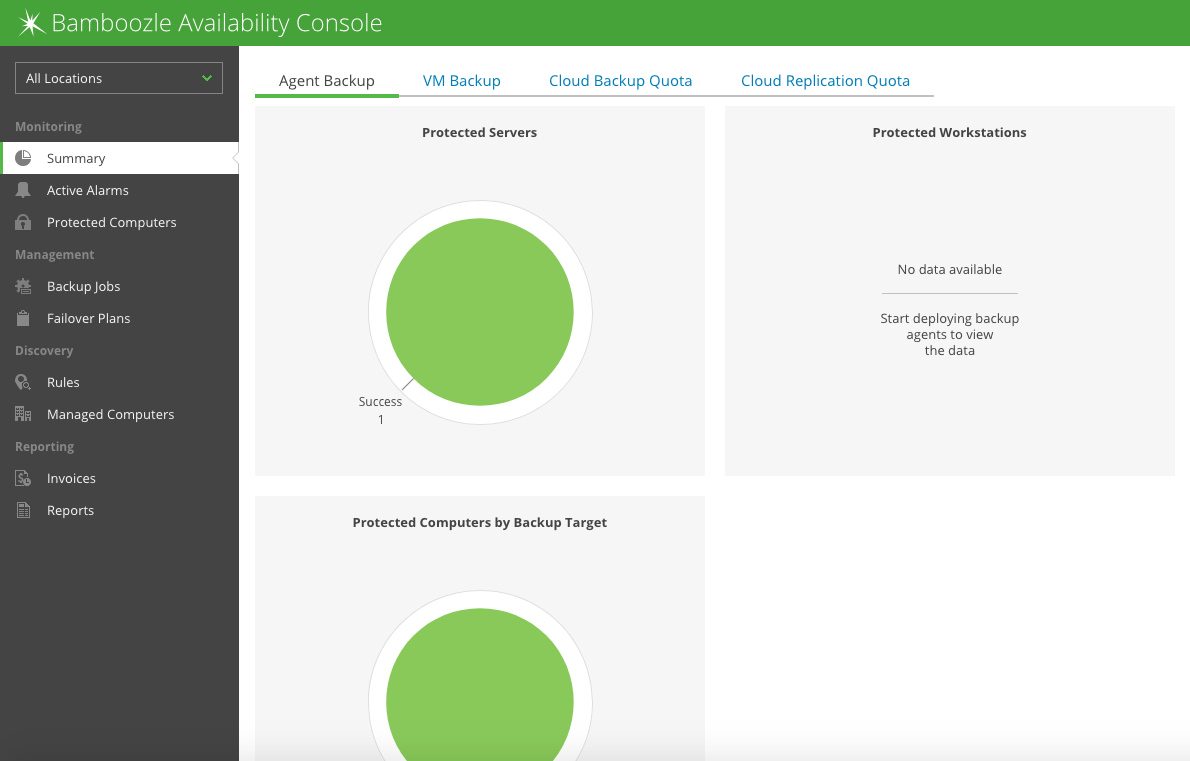Open the Reports page
Image resolution: width=1190 pixels, height=761 pixels.
[119, 511]
